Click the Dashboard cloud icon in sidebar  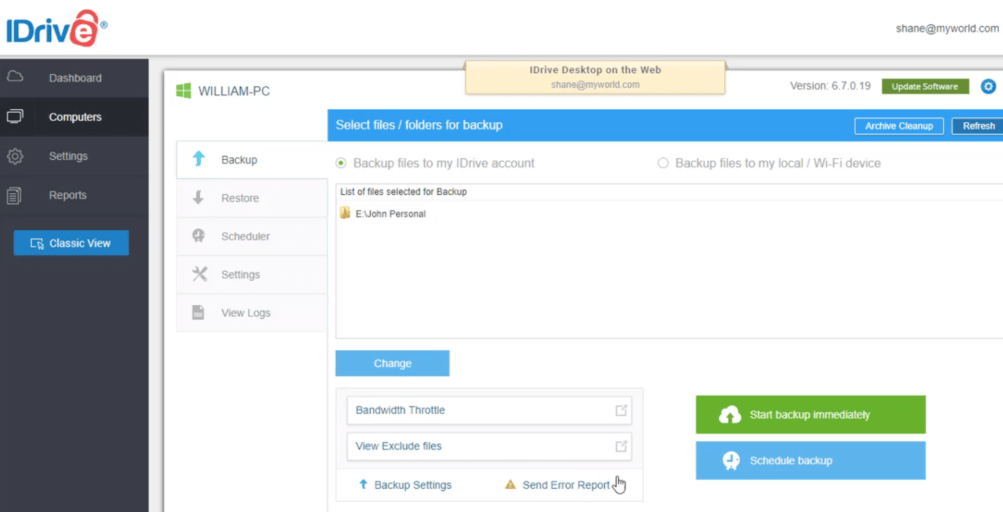15,78
